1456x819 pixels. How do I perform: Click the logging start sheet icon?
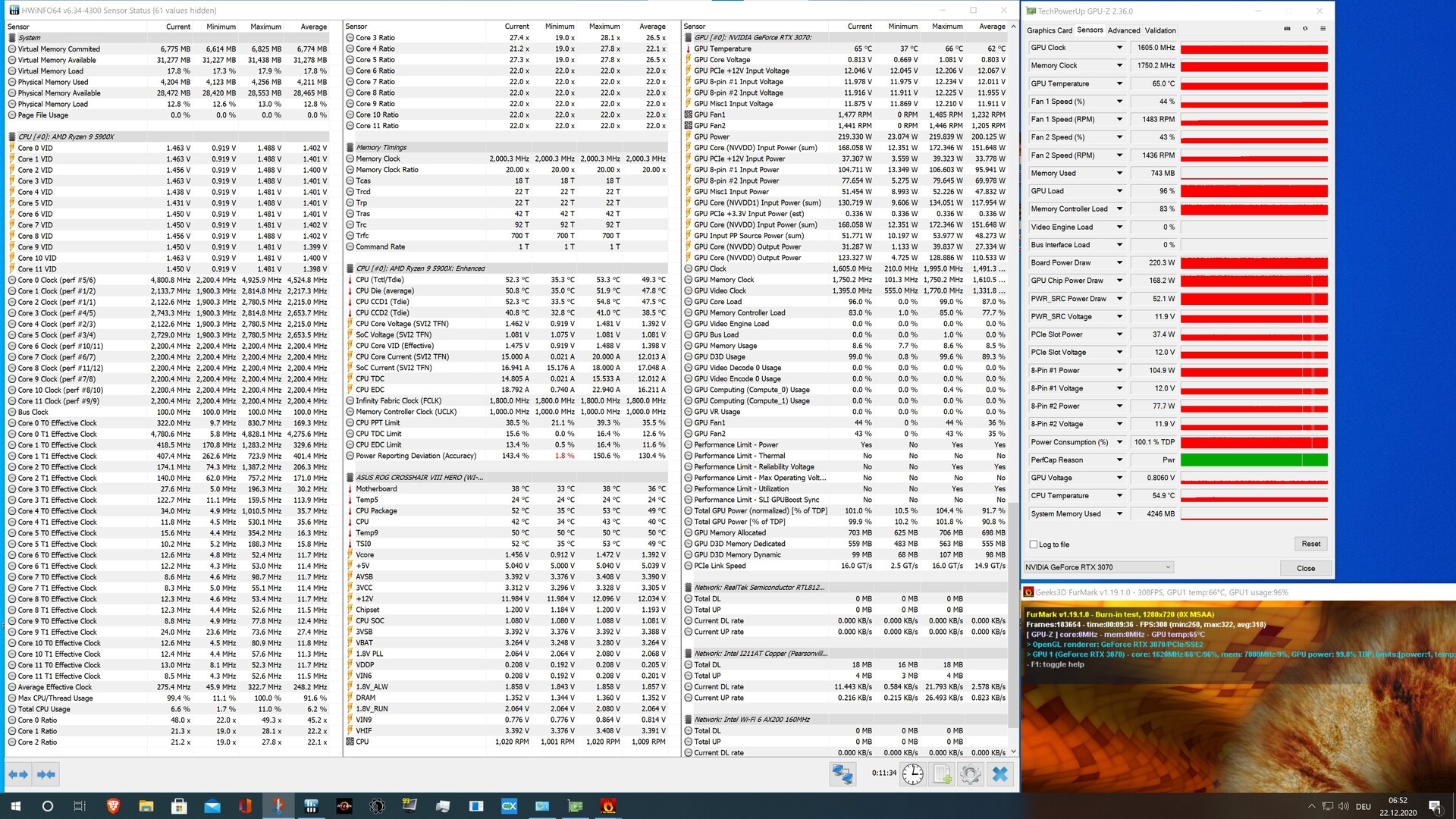click(x=942, y=774)
